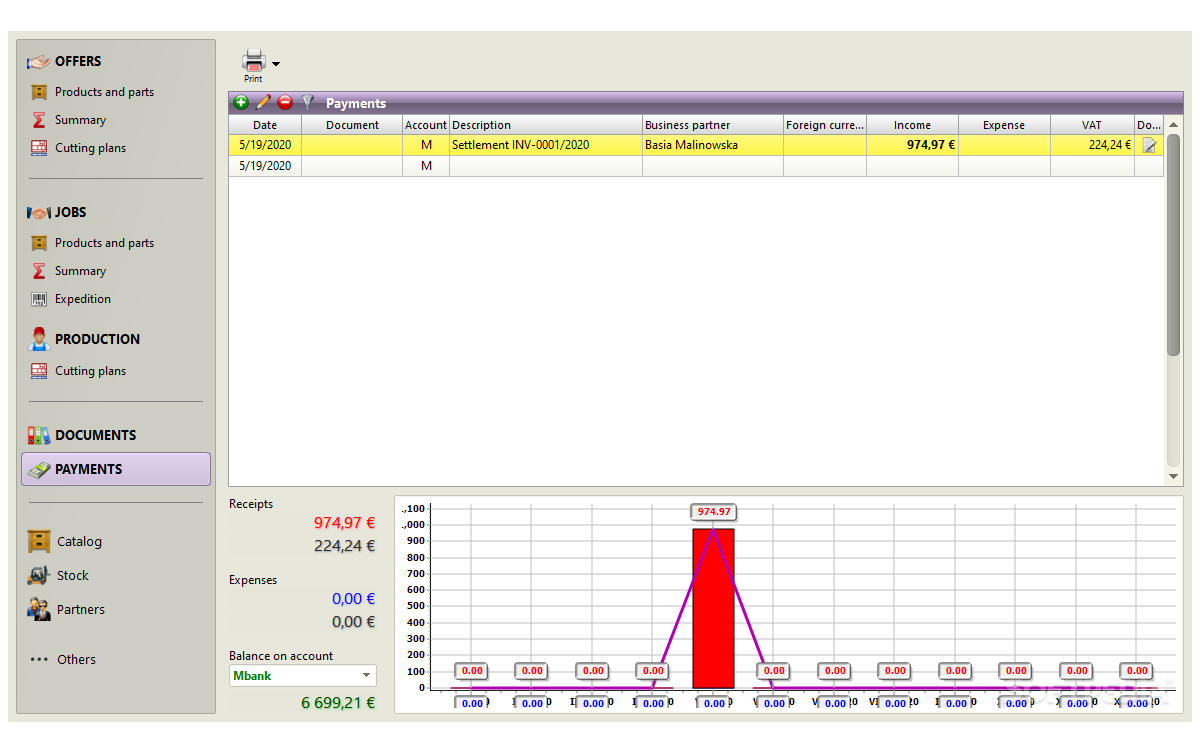Click the payments table vertical scrollbar thumb
Image resolution: width=1200 pixels, height=730 pixels.
pyautogui.click(x=1174, y=245)
